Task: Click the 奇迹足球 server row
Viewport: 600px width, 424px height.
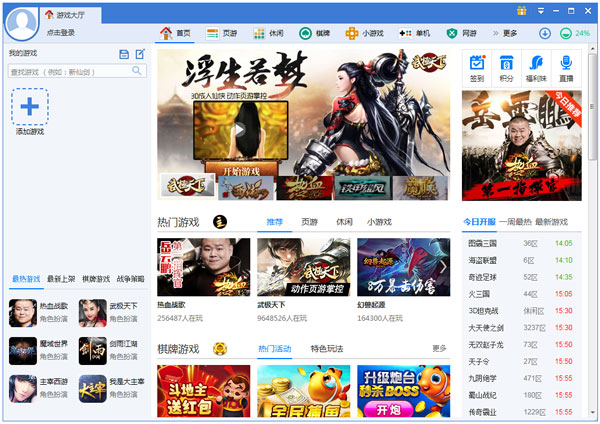Action: tap(521, 277)
